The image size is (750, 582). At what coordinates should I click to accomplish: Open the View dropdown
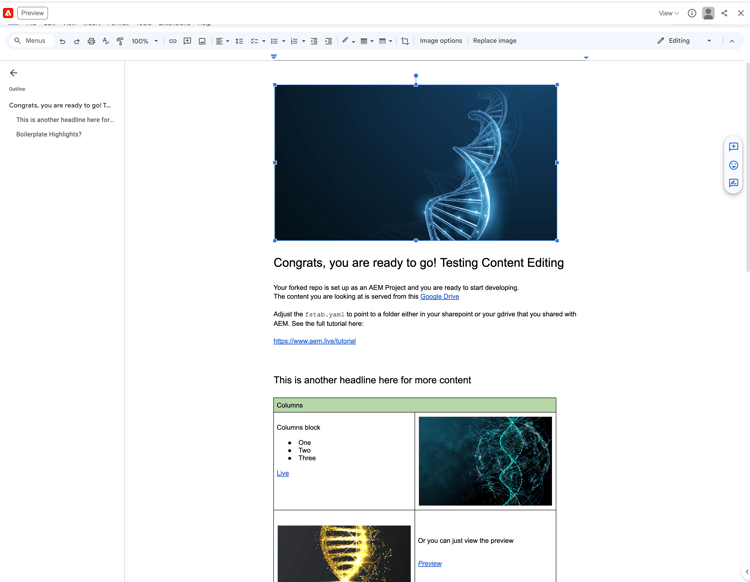click(668, 13)
